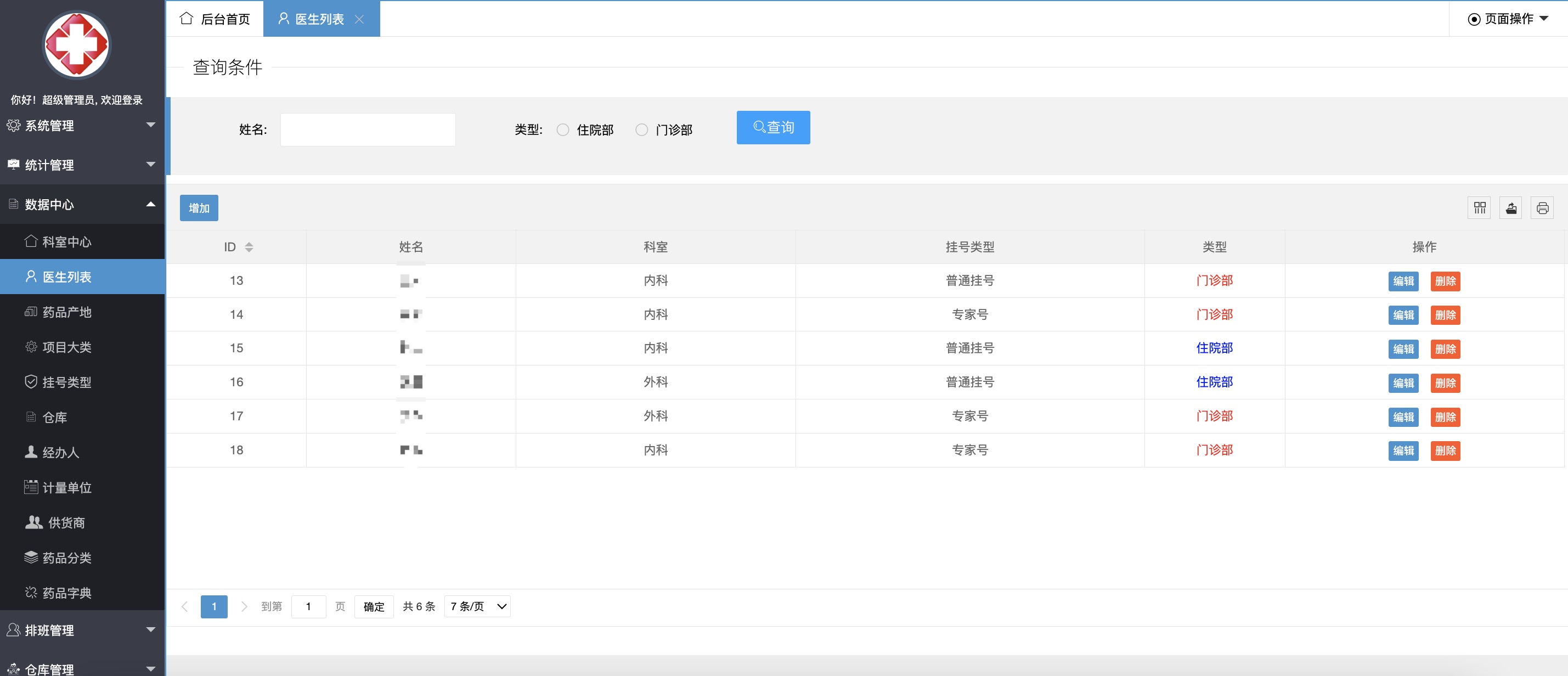
Task: Click the 操作 column header
Action: click(1424, 247)
